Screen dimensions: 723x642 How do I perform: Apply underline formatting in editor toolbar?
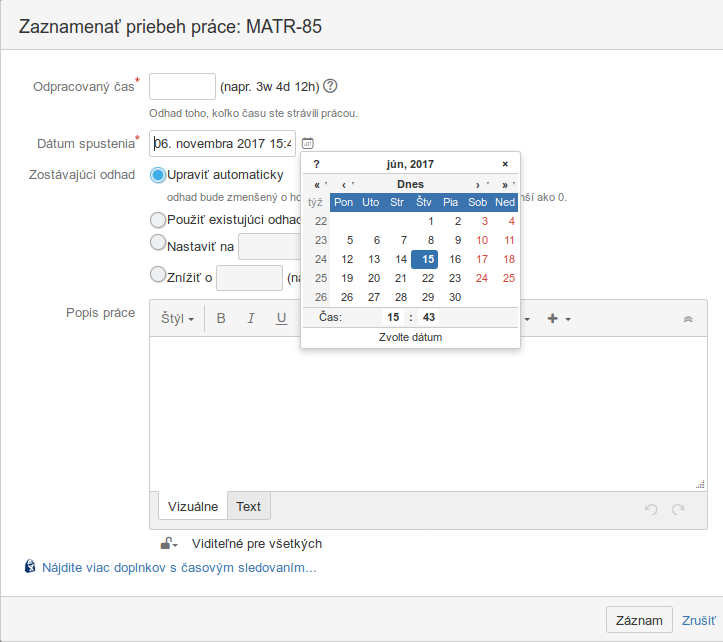281,318
